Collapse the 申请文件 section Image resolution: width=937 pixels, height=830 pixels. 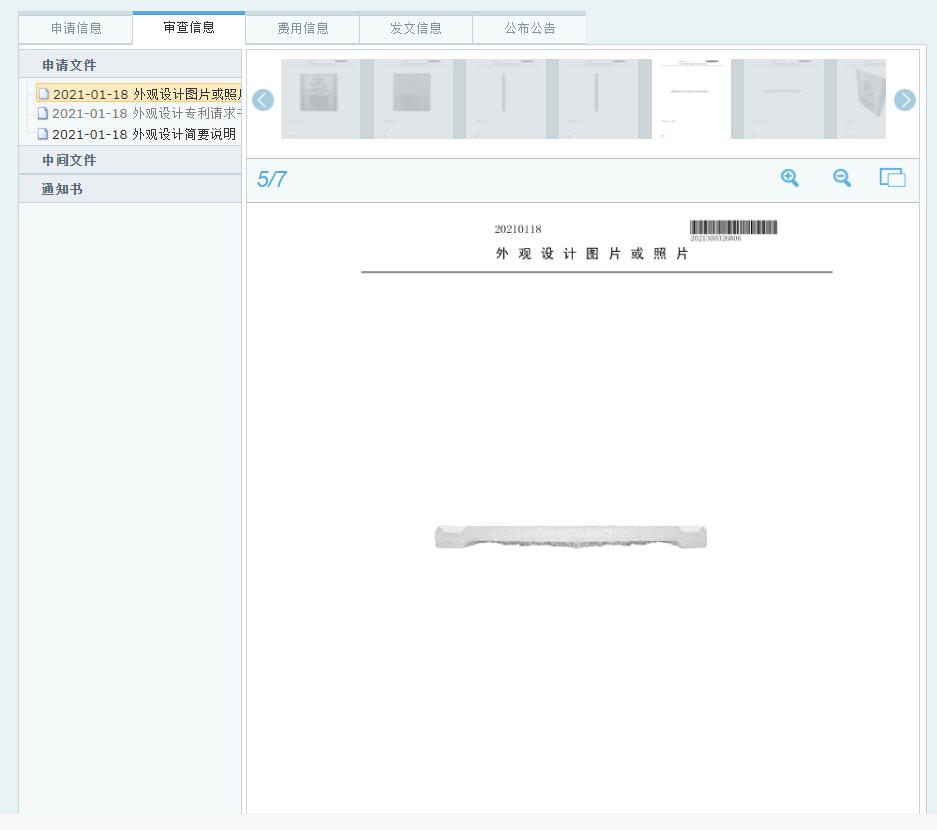point(70,65)
